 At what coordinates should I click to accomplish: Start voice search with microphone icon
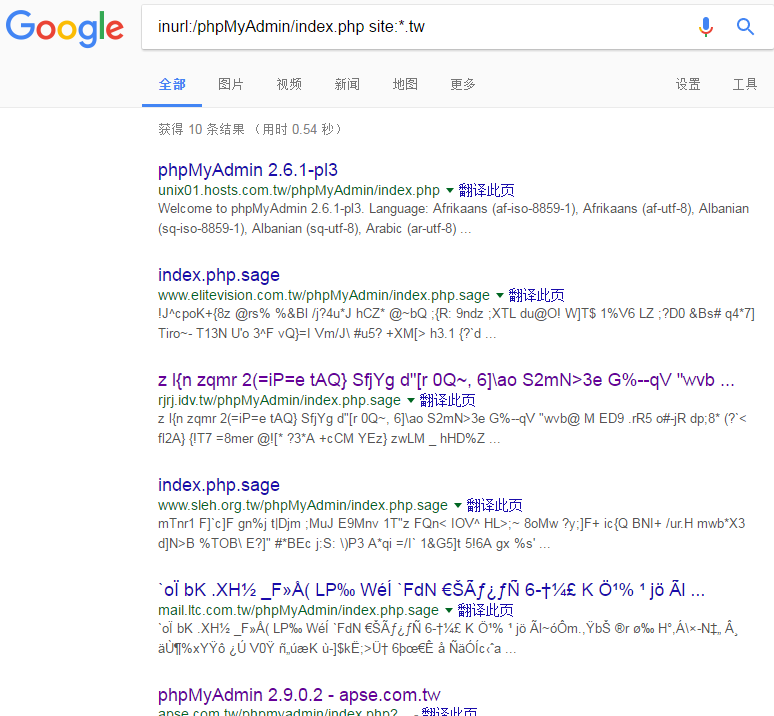pos(706,27)
